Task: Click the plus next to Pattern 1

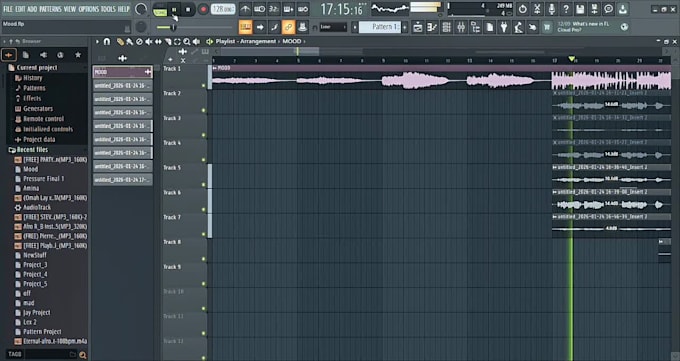Action: click(x=405, y=27)
